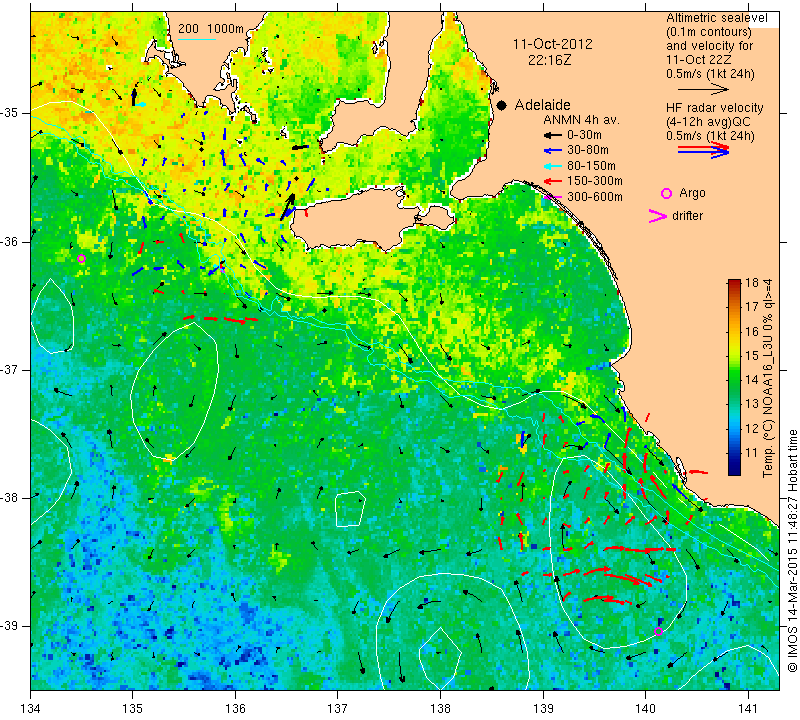Click the latitude -37 axis label
800x720 pixels.
pos(11,369)
